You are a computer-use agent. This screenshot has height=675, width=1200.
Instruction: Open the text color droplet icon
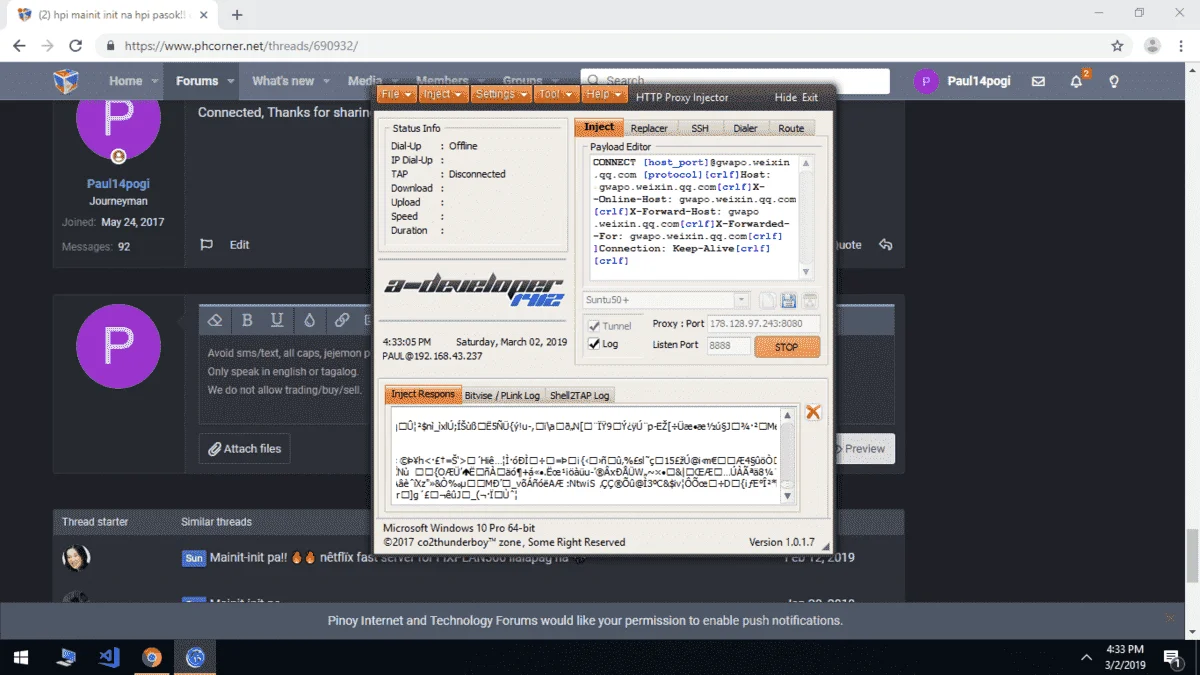[x=309, y=320]
